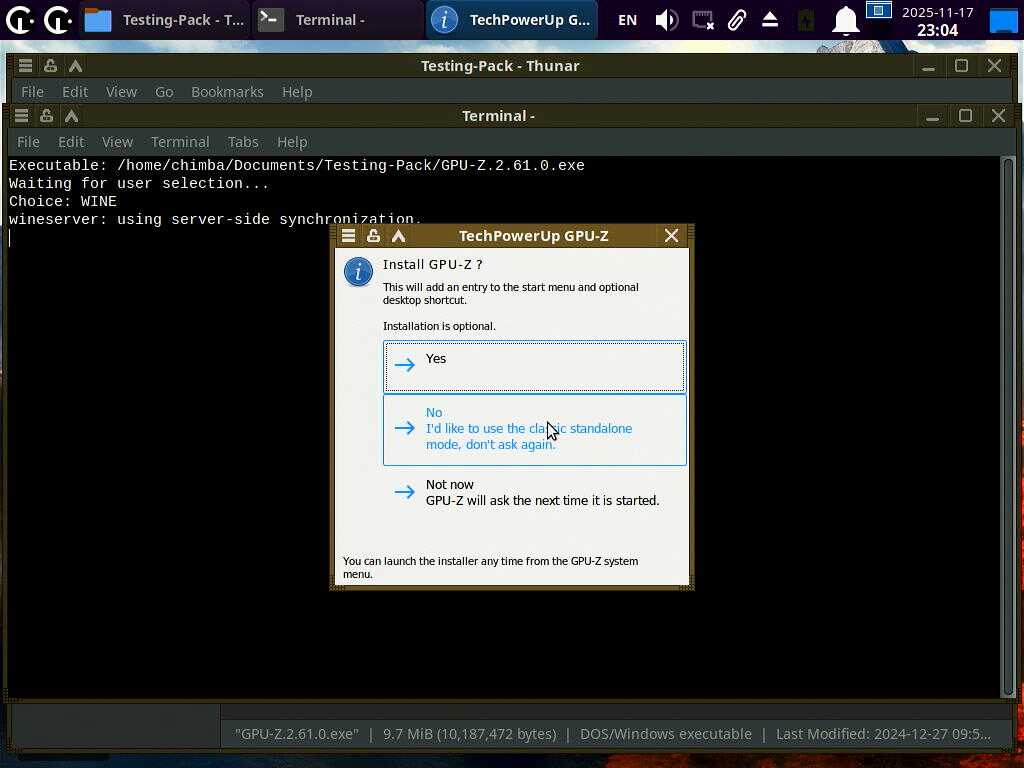The height and width of the screenshot is (768, 1024).
Task: Click the Executable path line in terminal
Action: pos(296,165)
